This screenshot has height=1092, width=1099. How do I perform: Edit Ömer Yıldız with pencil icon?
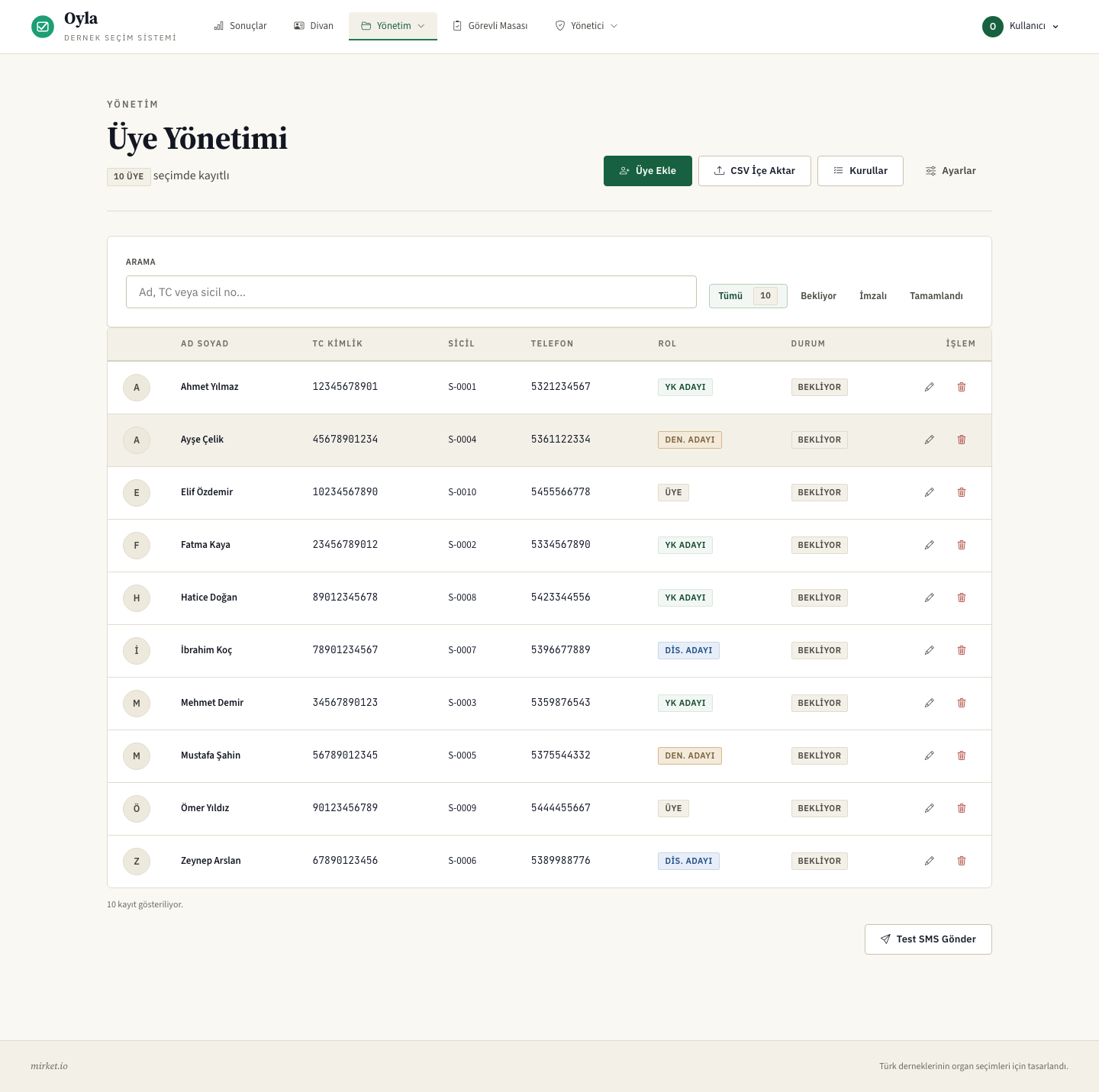click(930, 808)
